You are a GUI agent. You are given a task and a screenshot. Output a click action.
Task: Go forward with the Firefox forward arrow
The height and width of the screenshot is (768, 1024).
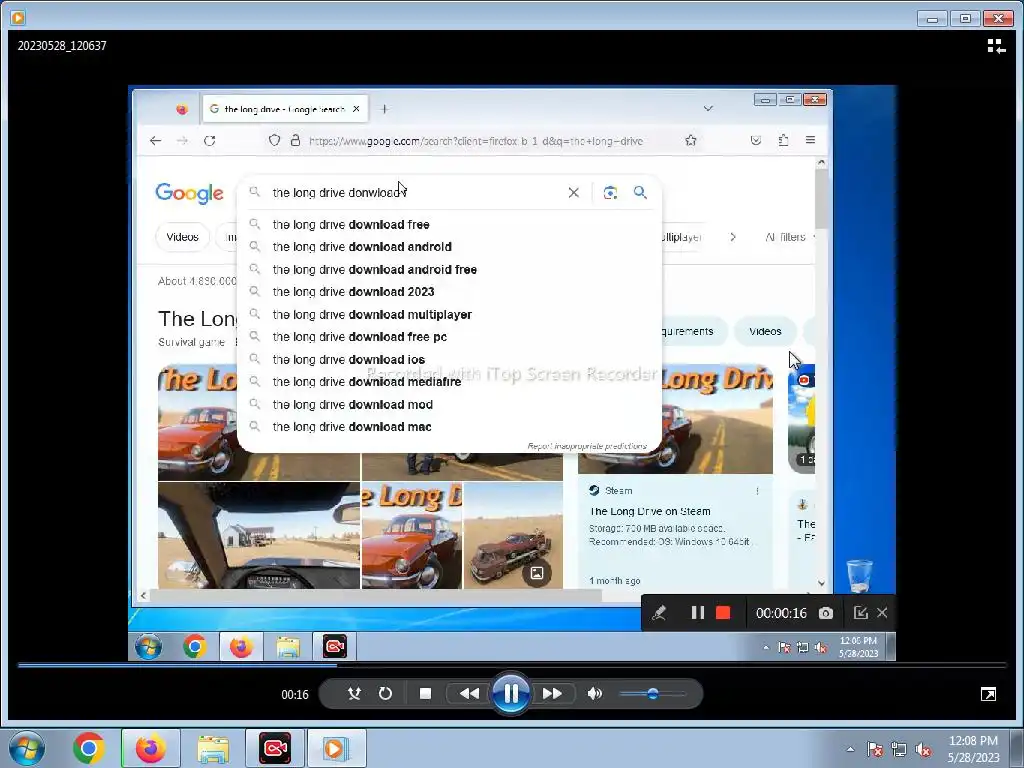[182, 140]
